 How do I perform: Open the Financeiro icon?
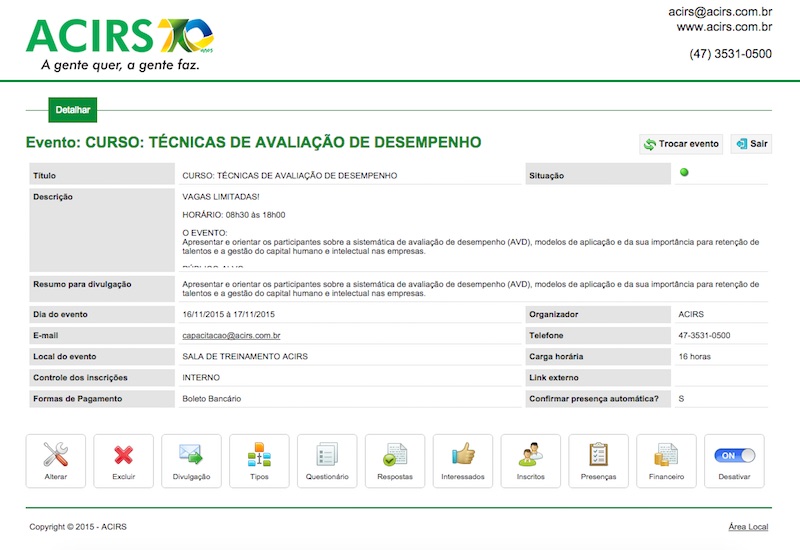click(x=666, y=456)
